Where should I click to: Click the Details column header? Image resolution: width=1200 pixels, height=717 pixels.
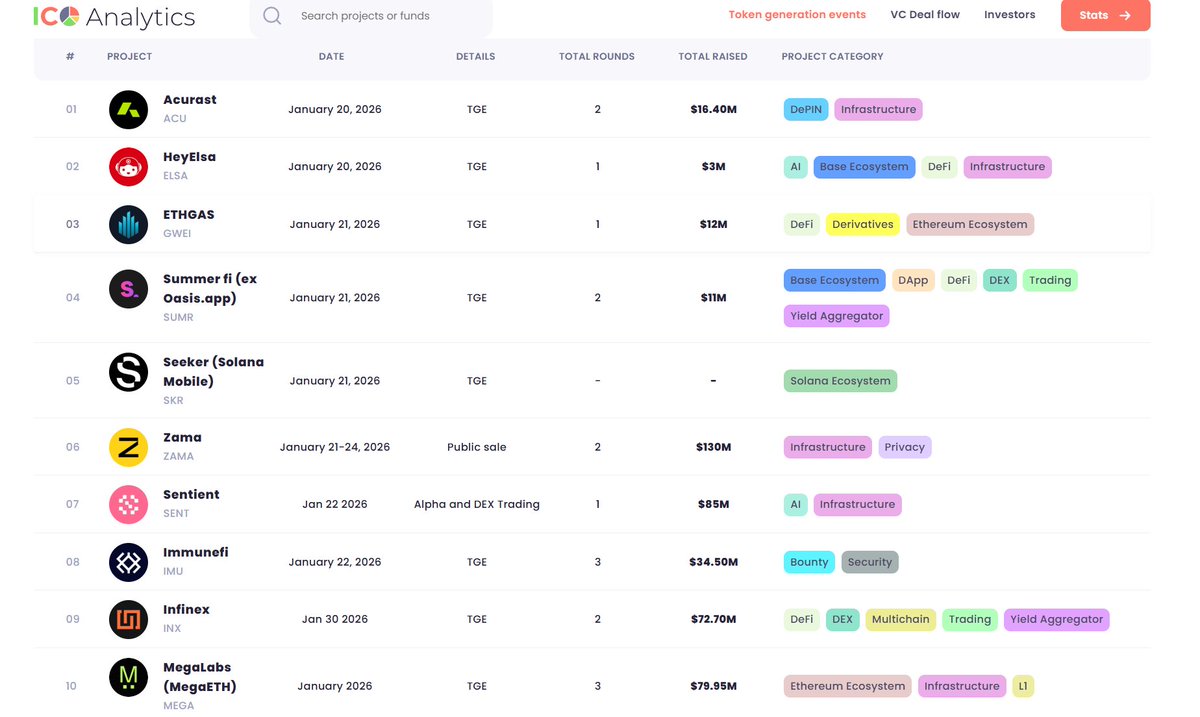pos(476,57)
